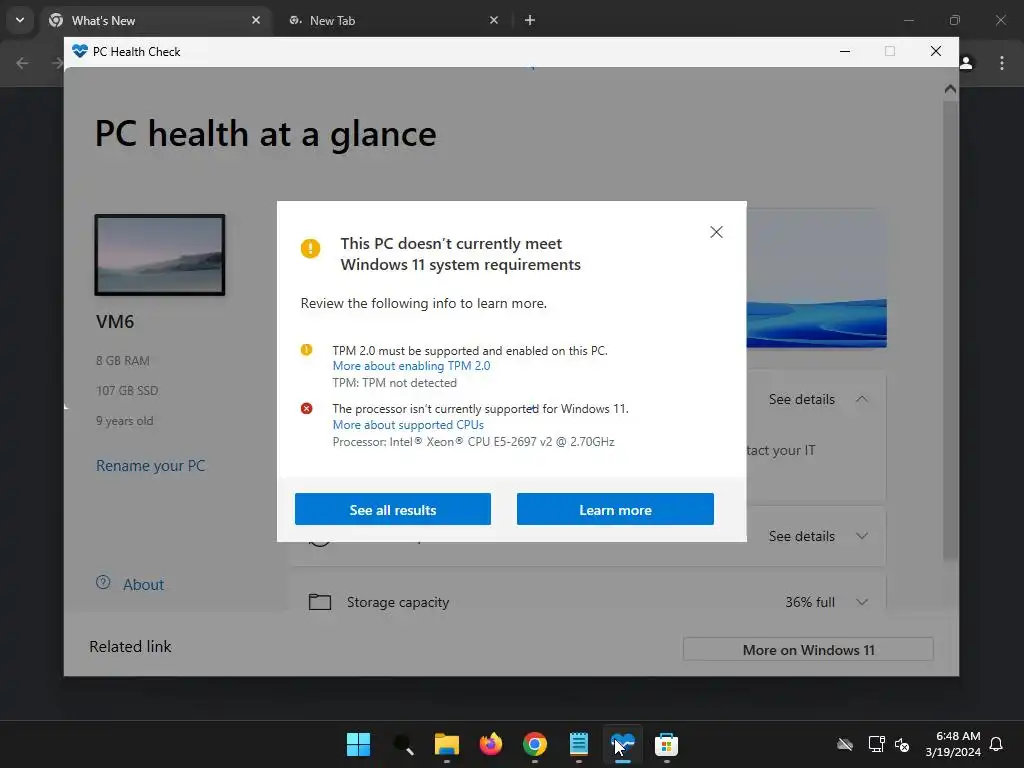Viewport: 1024px width, 768px height.
Task: Click the Processor Intel Xeon E5-2697 text
Action: tap(473, 442)
